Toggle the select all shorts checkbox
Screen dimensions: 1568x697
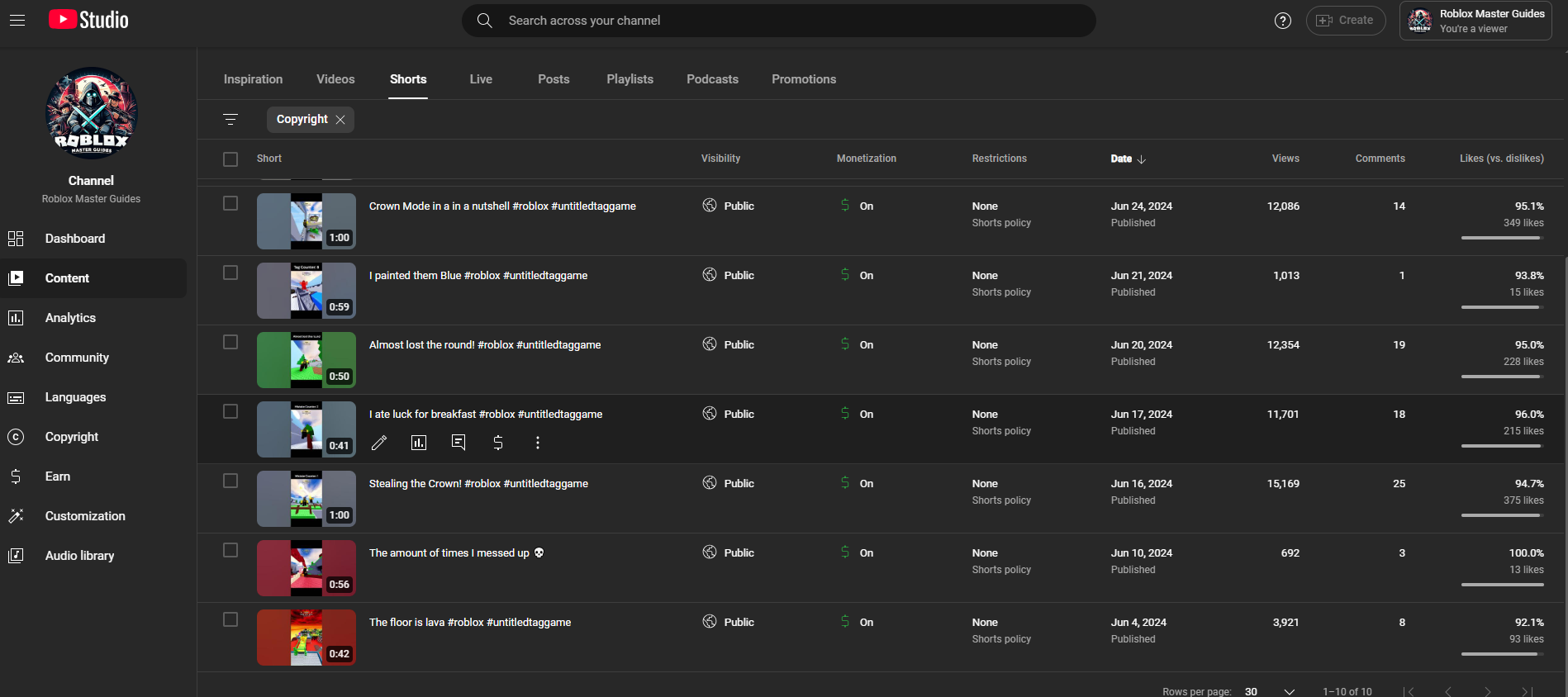pos(230,159)
